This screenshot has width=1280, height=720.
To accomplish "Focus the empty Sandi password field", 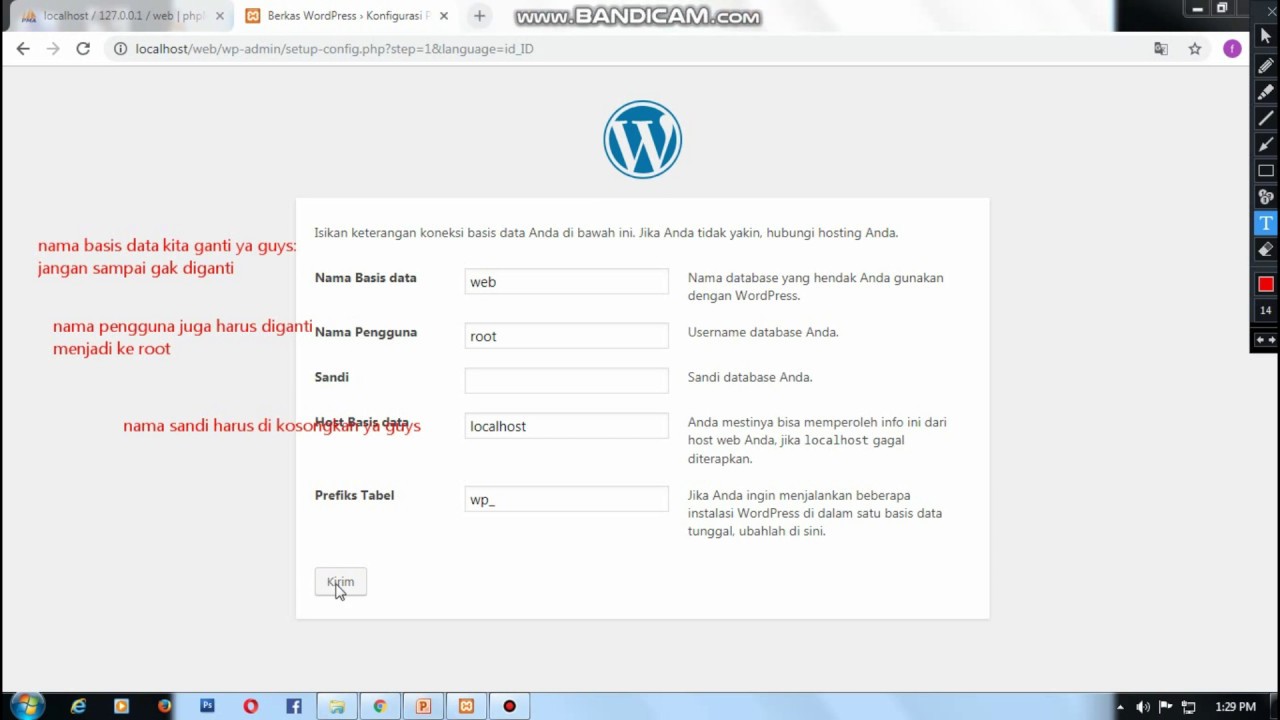I will [566, 380].
